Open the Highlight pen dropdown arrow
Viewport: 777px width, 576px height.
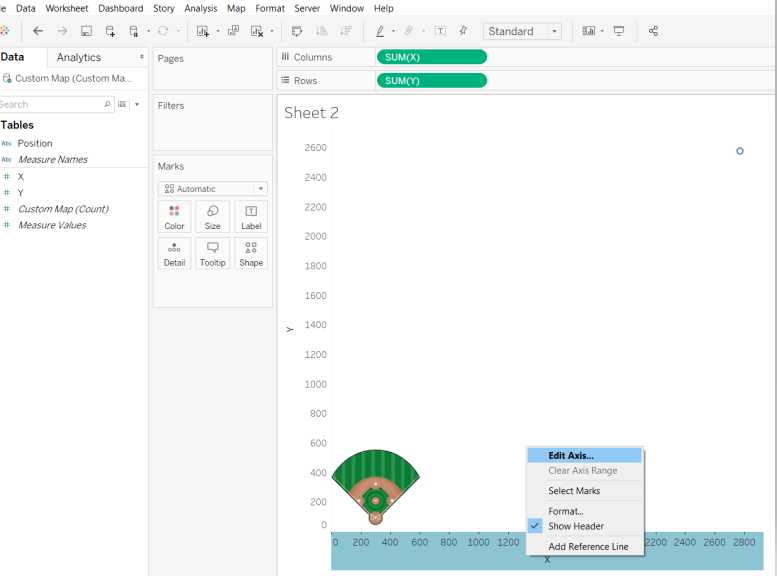[x=393, y=31]
